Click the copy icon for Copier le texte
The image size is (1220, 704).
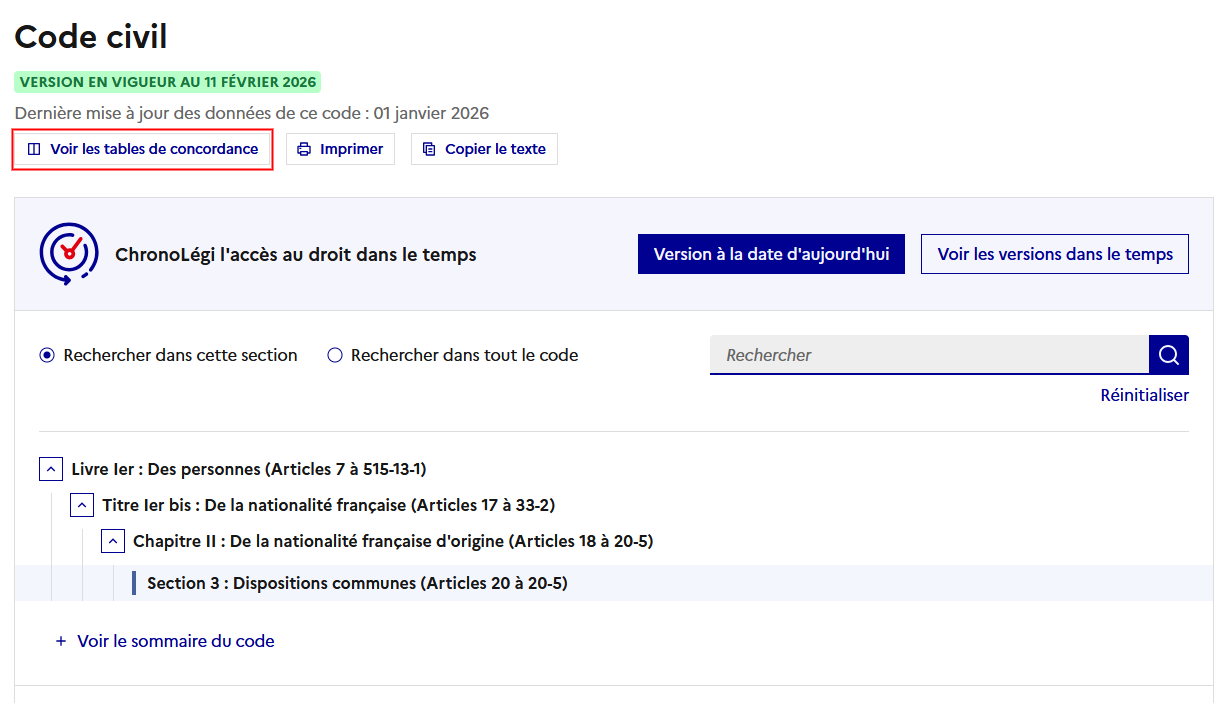click(x=429, y=149)
